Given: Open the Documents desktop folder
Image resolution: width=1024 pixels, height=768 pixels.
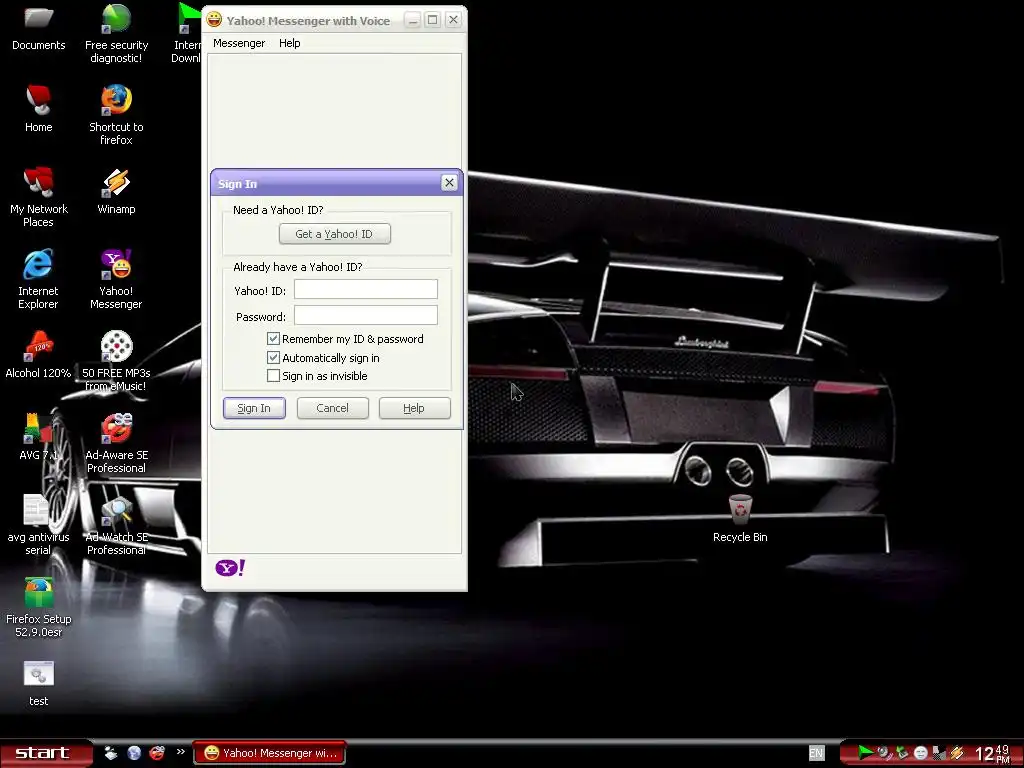Looking at the screenshot, I should click(39, 26).
